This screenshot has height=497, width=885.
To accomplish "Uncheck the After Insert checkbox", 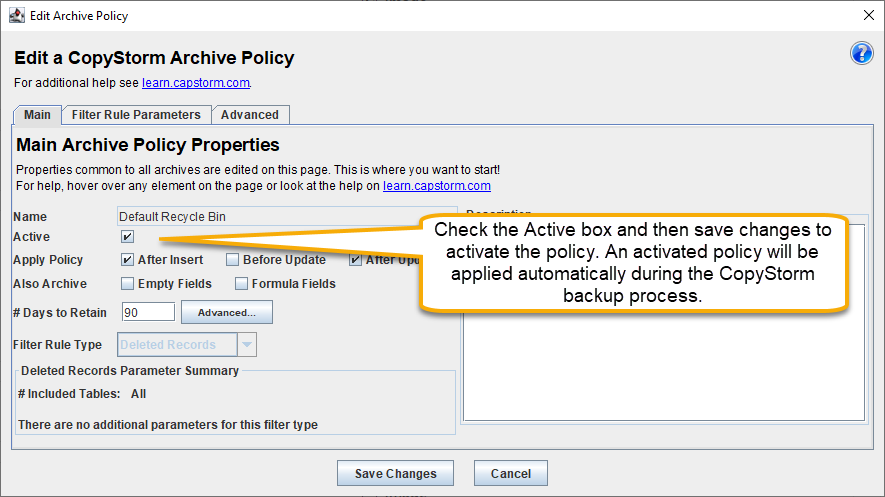I will (128, 260).
